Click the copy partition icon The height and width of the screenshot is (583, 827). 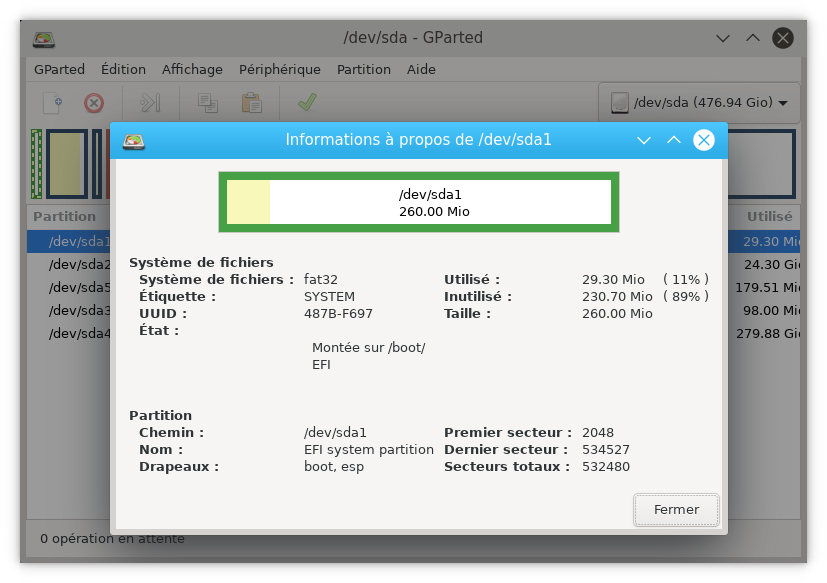(x=208, y=102)
